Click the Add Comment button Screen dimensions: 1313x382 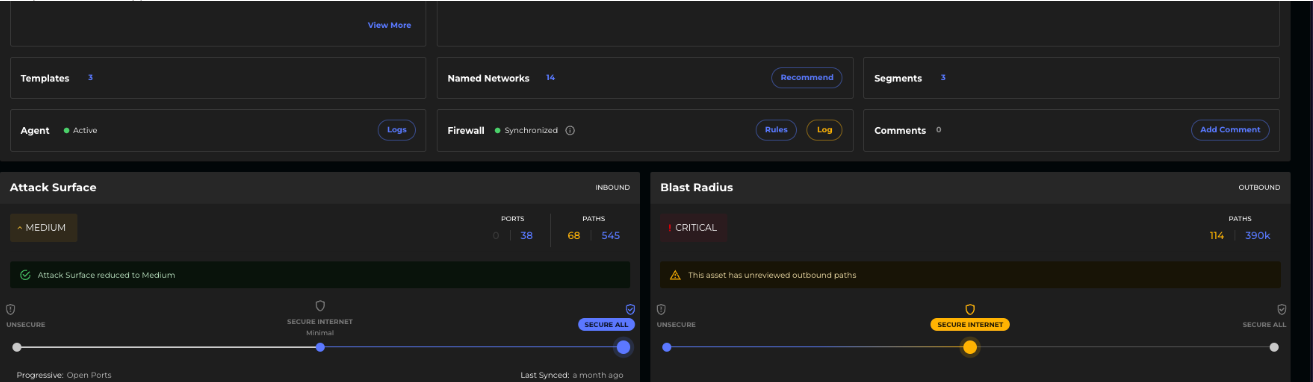(x=1230, y=130)
